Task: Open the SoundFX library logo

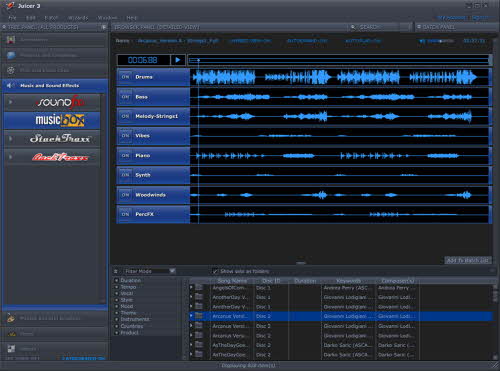Action: coord(60,102)
